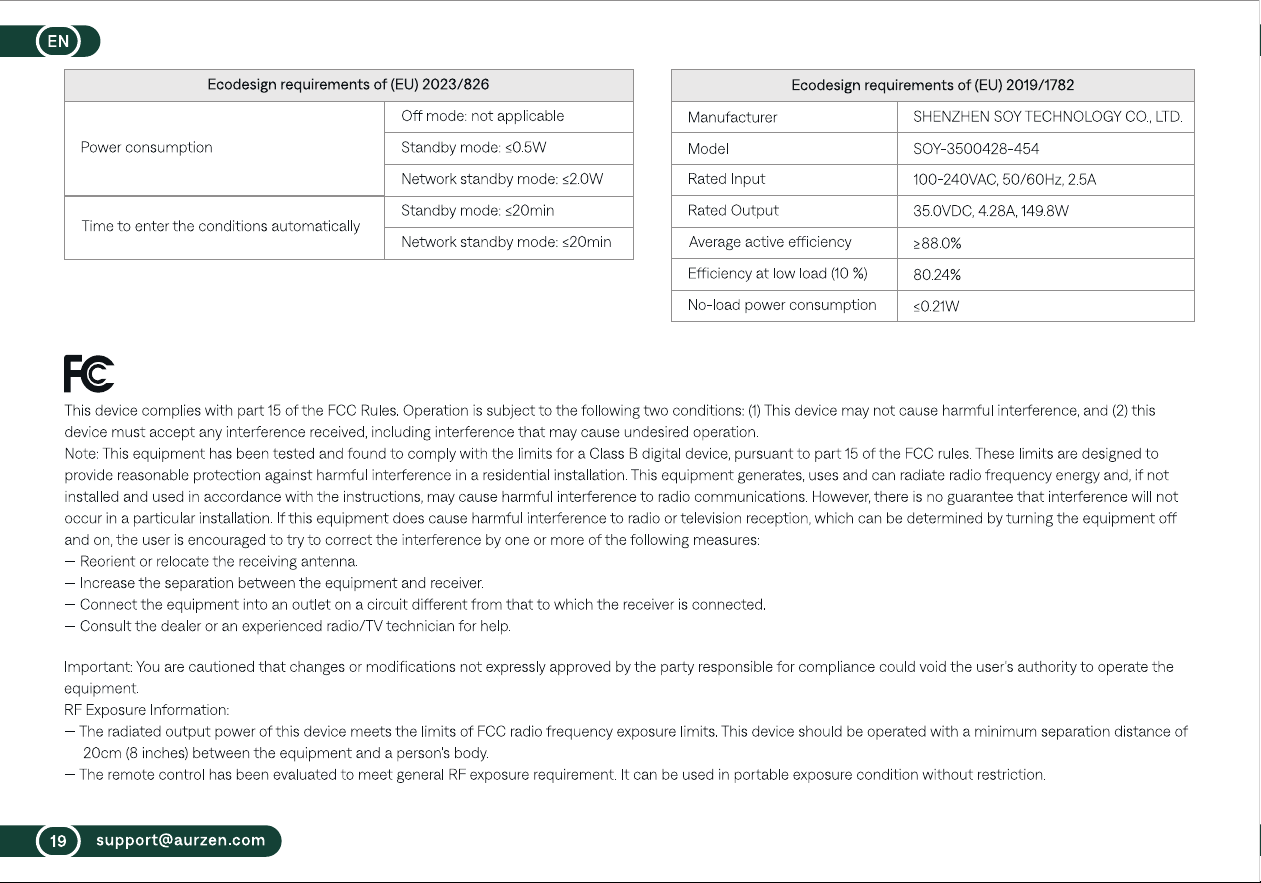This screenshot has height=883, width=1261.
Task: Click the Off mode: not applicable cell
Action: [509, 116]
